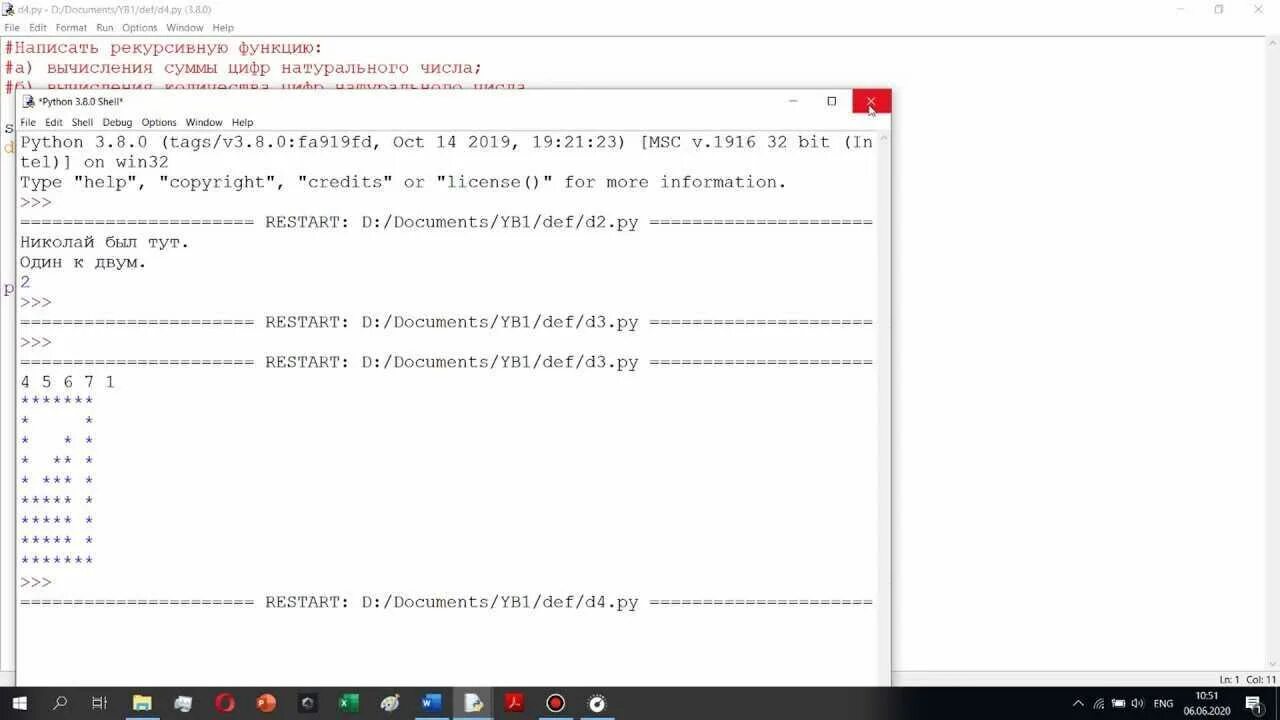Open Windows Start menu
Image resolution: width=1280 pixels, height=720 pixels.
pyautogui.click(x=19, y=703)
